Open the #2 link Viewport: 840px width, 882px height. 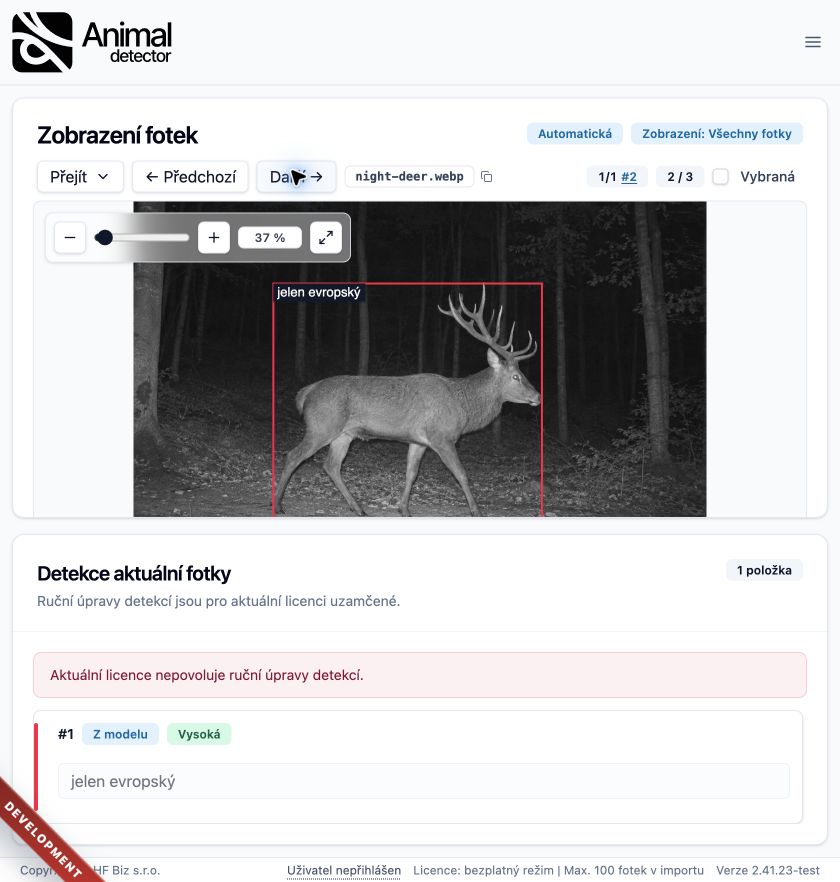pos(629,177)
